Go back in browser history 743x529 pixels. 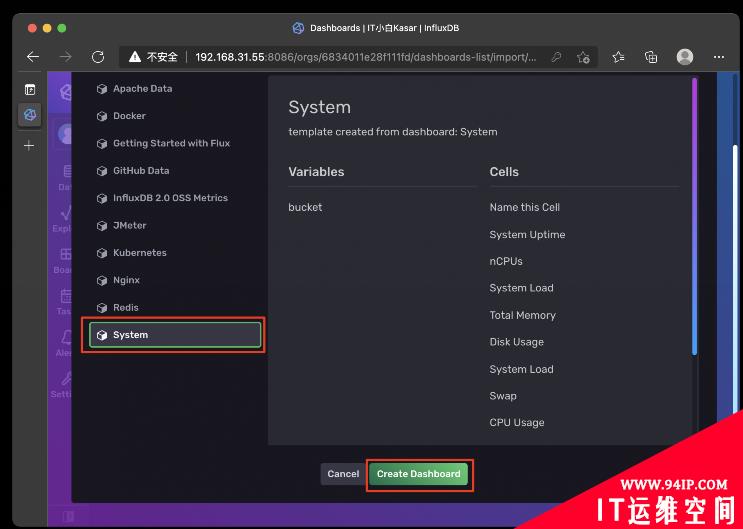click(33, 57)
